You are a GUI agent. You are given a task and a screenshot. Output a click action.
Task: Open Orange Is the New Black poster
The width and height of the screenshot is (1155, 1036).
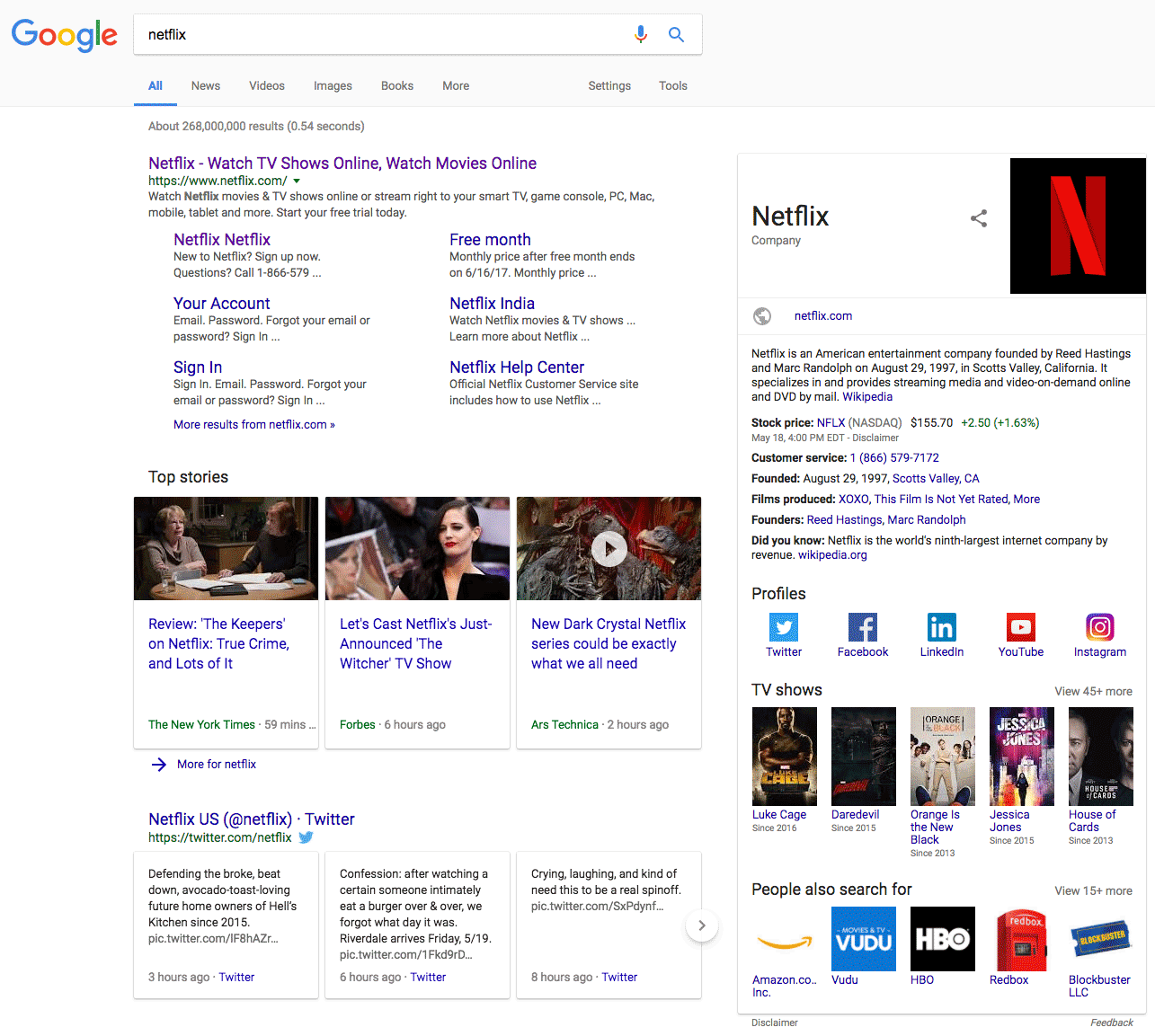tap(943, 757)
